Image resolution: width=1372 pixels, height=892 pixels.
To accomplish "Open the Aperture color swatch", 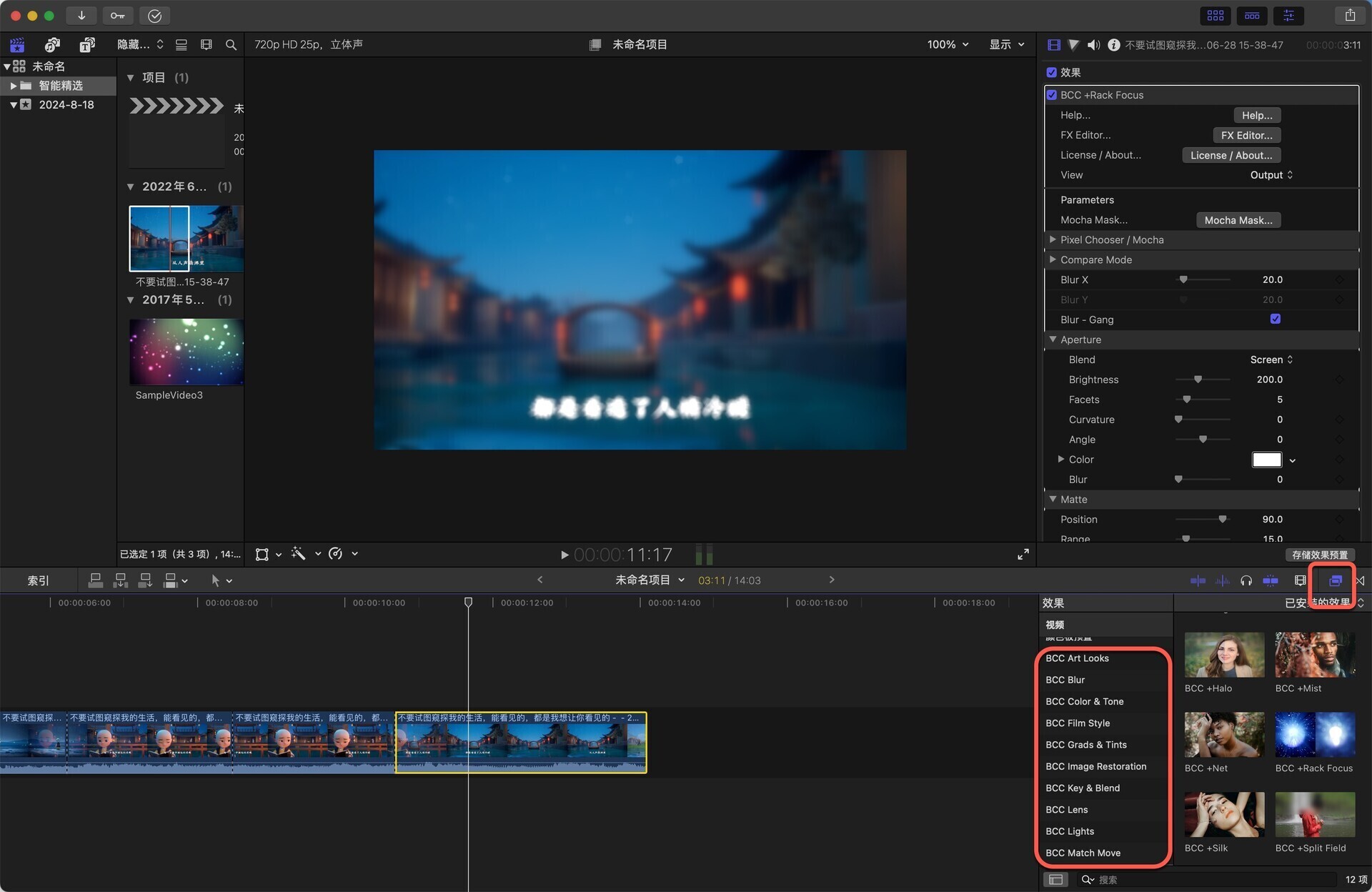I will click(x=1266, y=460).
